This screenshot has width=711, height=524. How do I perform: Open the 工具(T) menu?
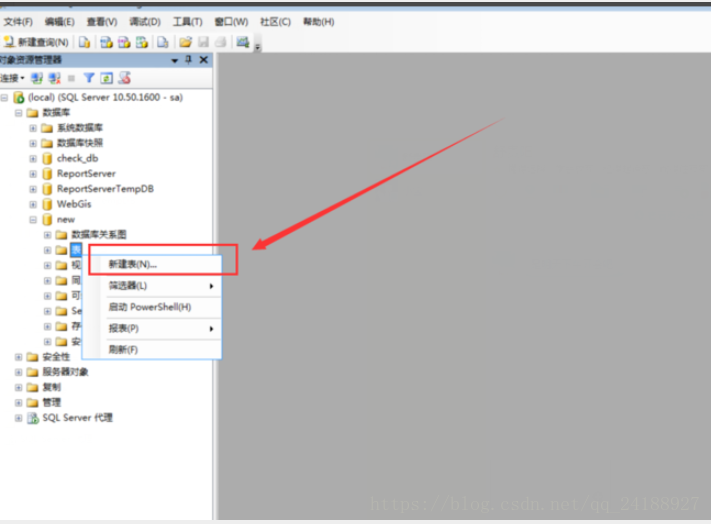click(187, 22)
